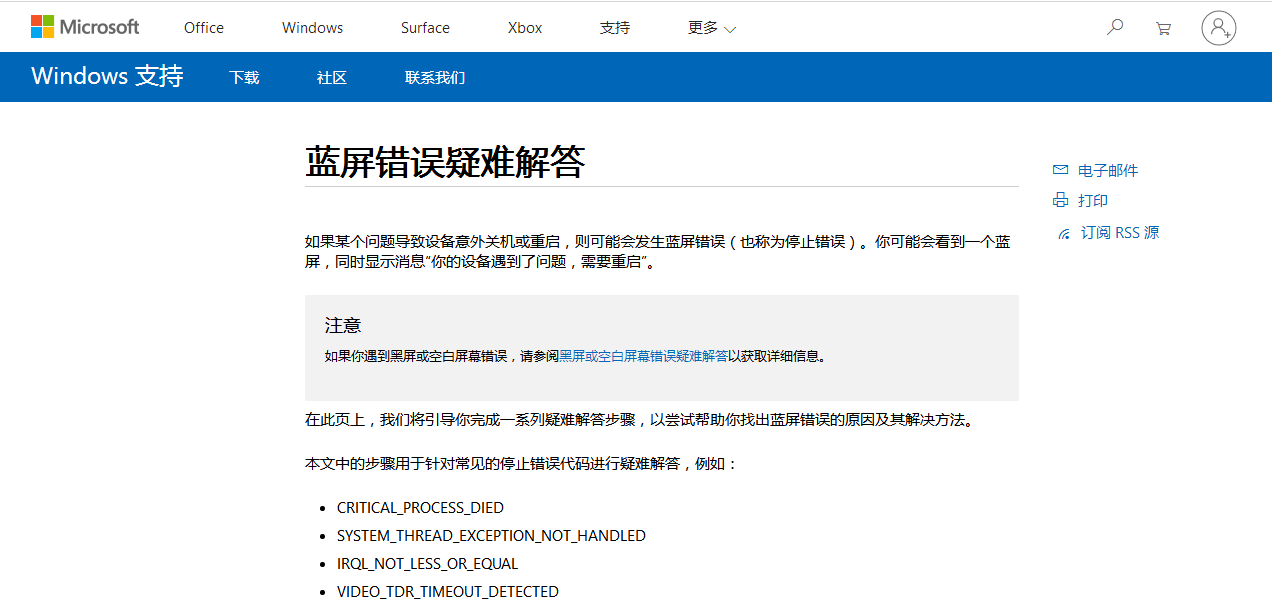
Task: Click the email envelope icon
Action: [1060, 169]
